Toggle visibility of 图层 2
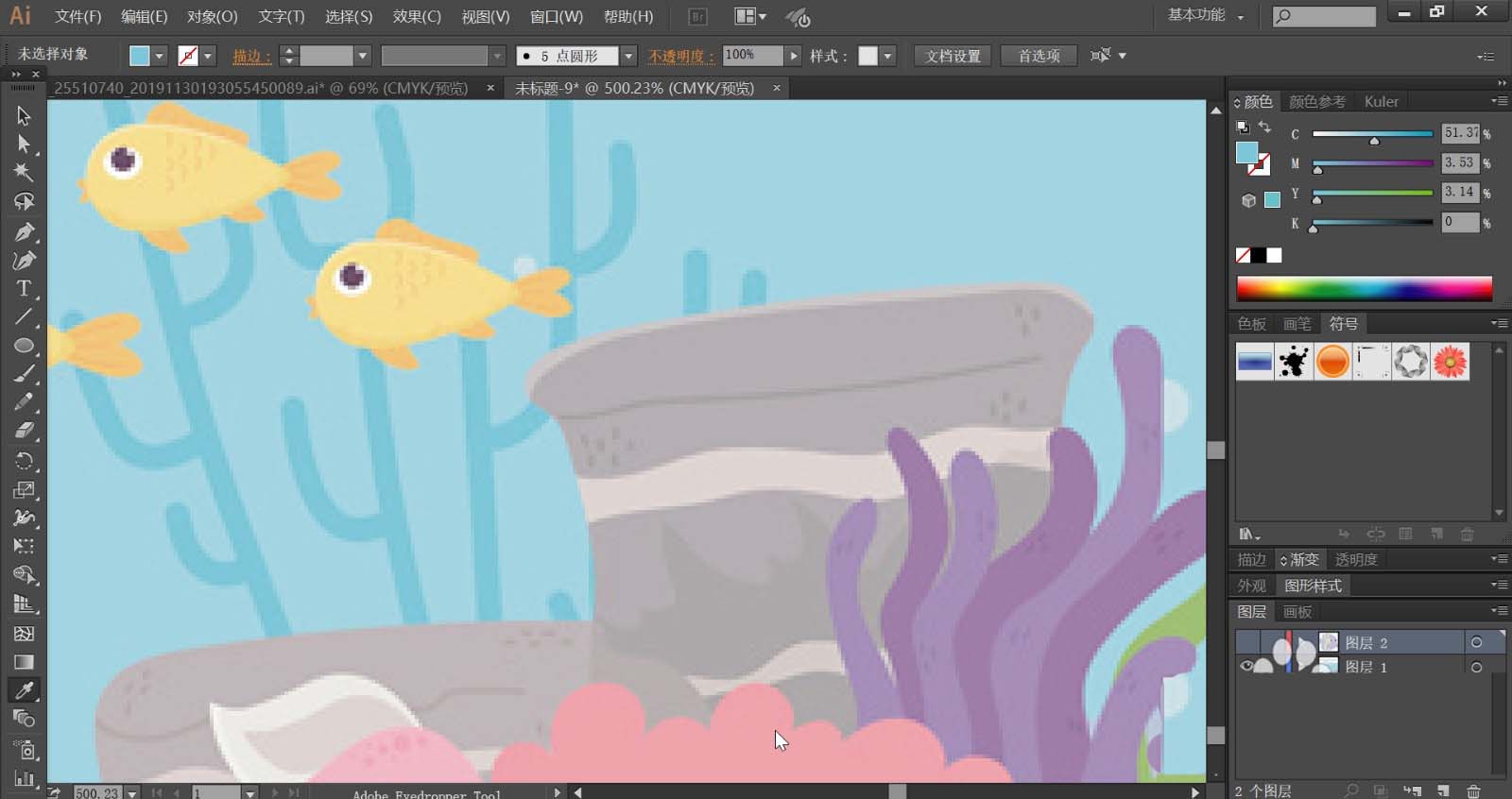This screenshot has width=1512, height=799. (1246, 642)
